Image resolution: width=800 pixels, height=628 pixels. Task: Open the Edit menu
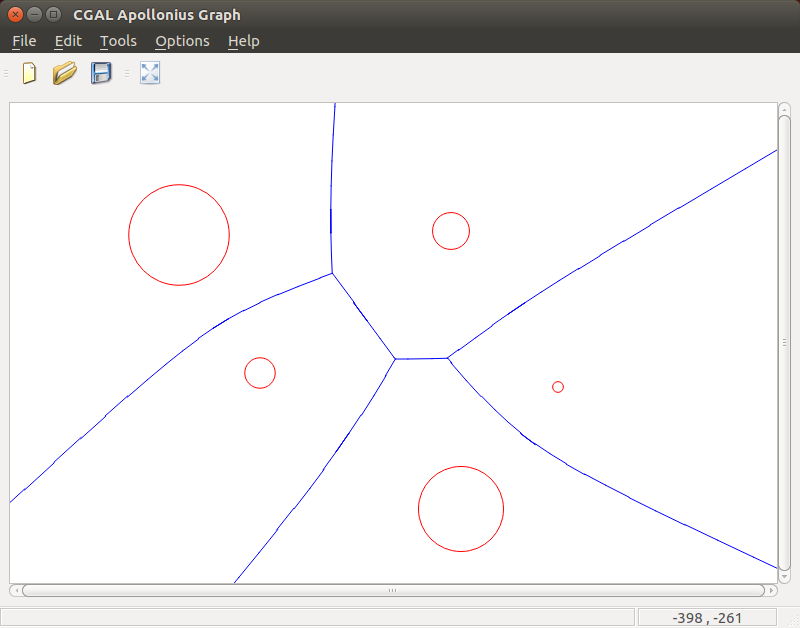[68, 41]
